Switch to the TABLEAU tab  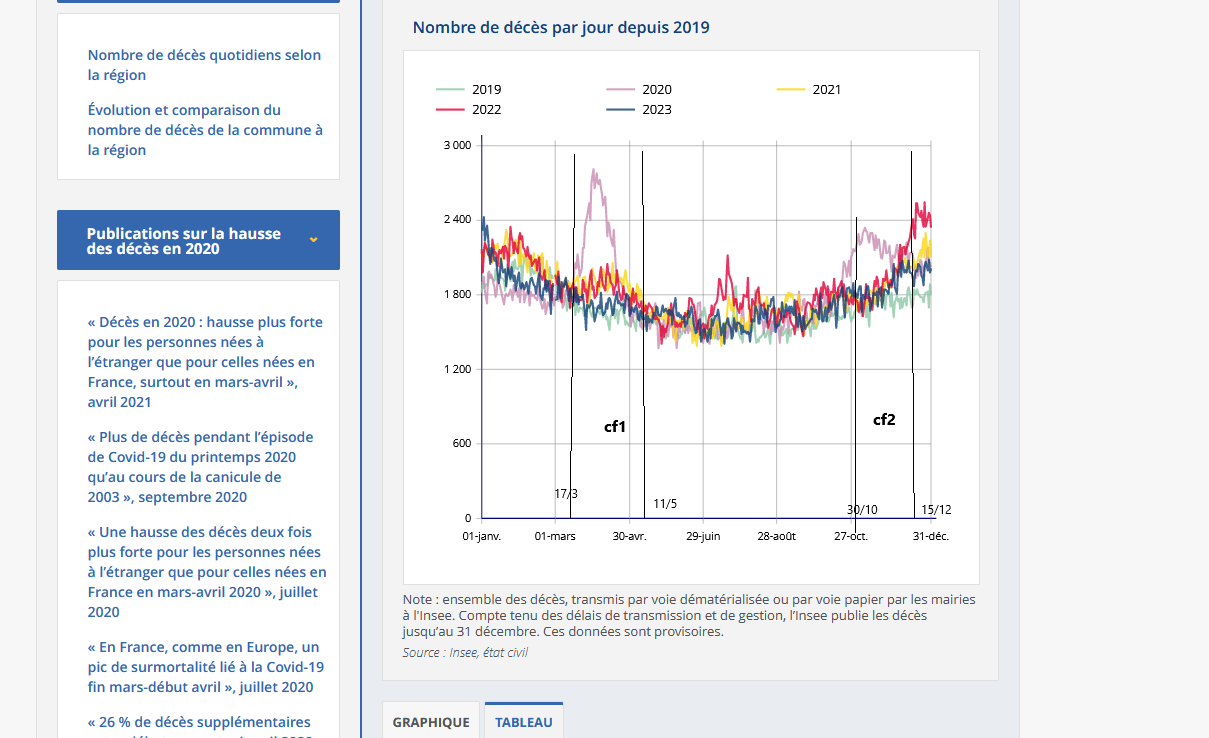[524, 722]
